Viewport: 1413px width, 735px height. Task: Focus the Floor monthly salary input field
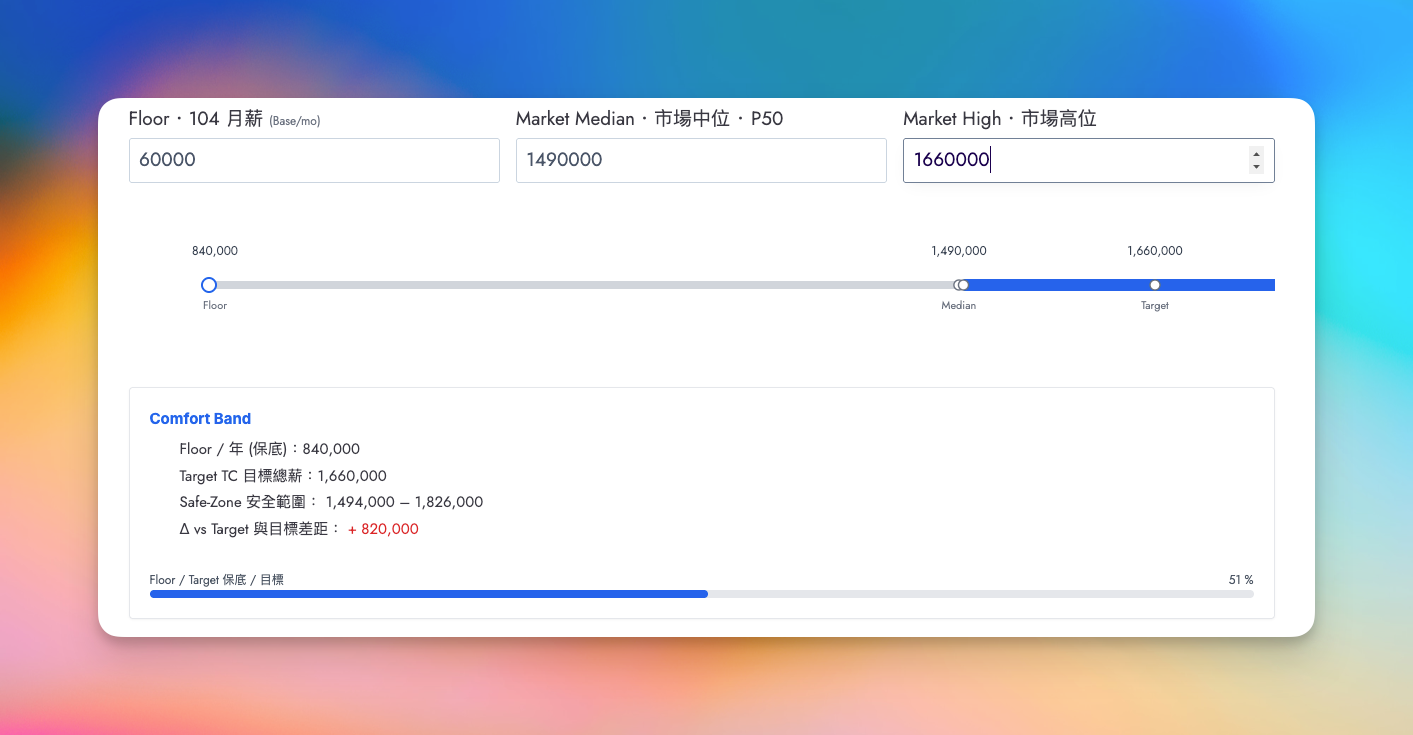[314, 160]
